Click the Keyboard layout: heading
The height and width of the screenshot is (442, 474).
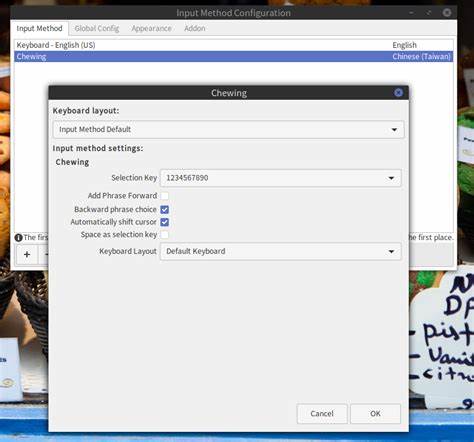click(86, 111)
